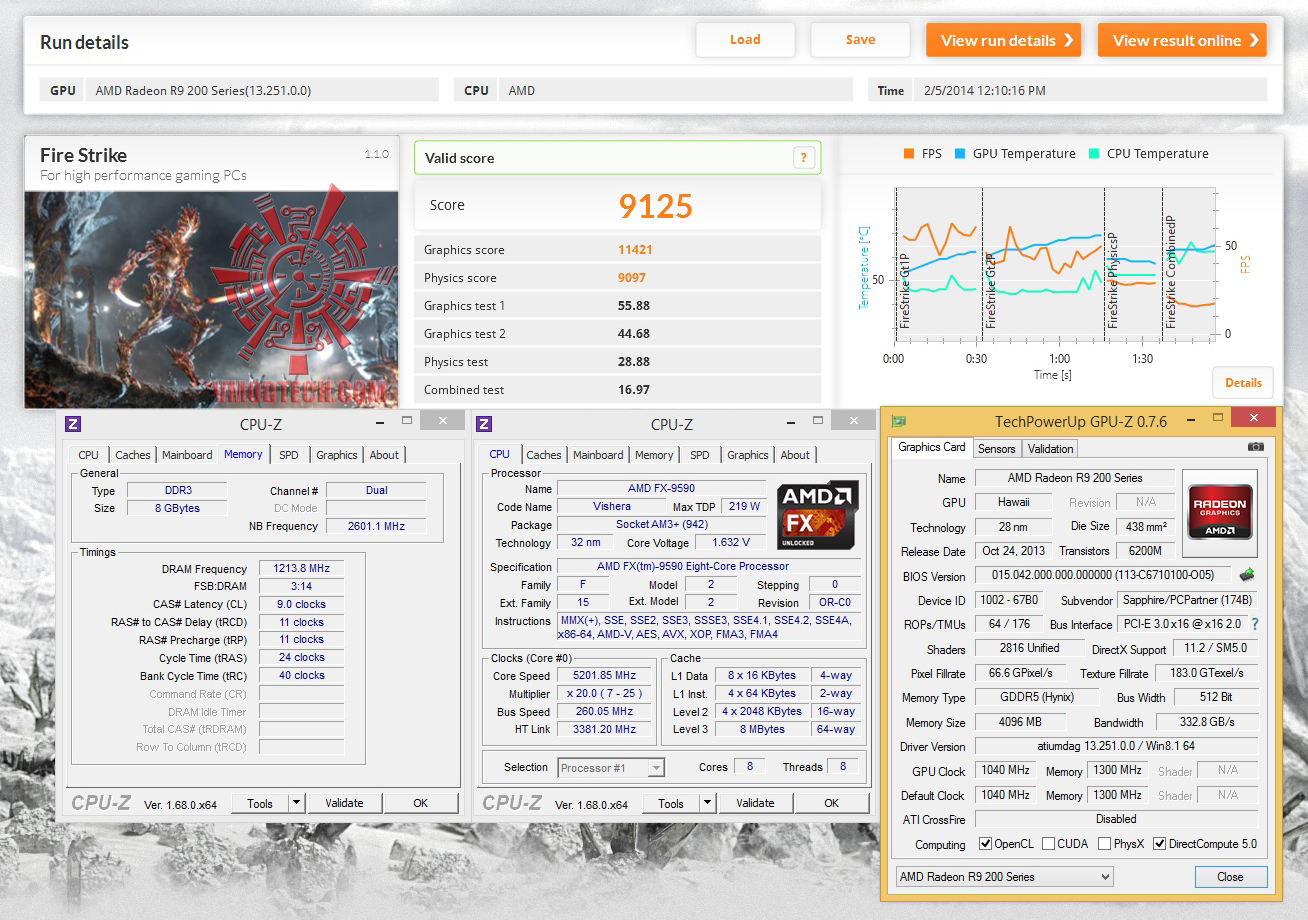Screen dimensions: 1308x920
Task: Switch to the Sensors tab in GPU-Z
Action: pyautogui.click(x=996, y=448)
